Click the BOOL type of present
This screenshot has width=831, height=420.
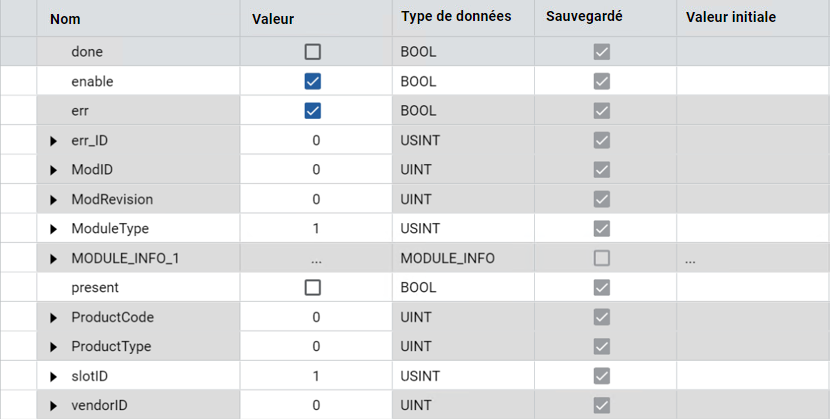point(418,287)
